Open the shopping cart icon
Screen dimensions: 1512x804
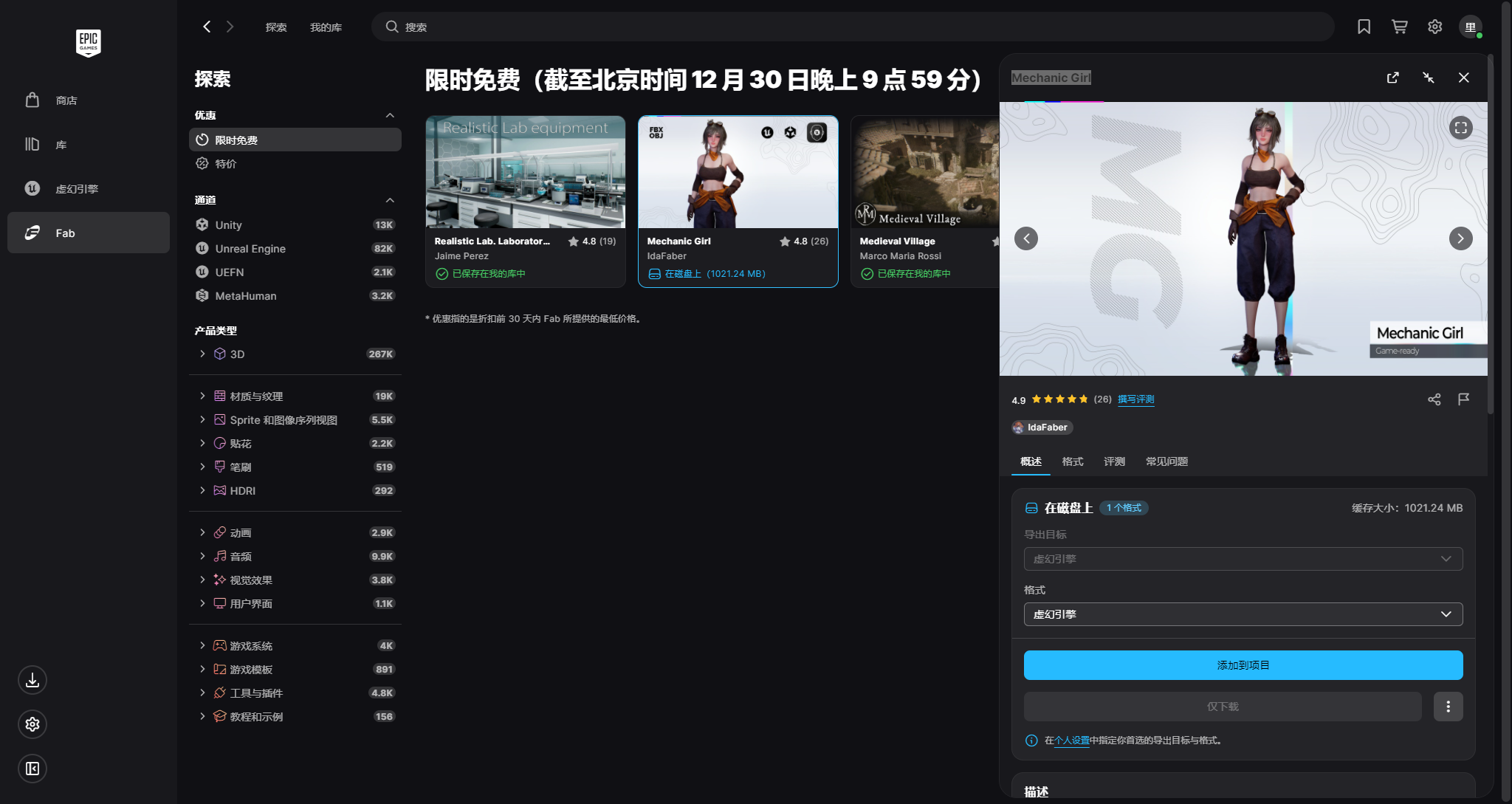[1399, 27]
